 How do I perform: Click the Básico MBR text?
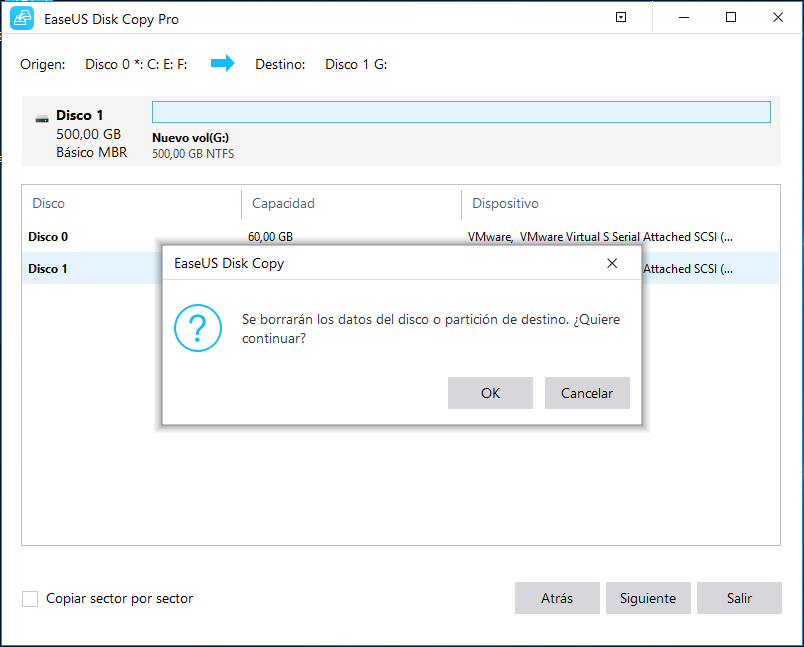pos(92,152)
